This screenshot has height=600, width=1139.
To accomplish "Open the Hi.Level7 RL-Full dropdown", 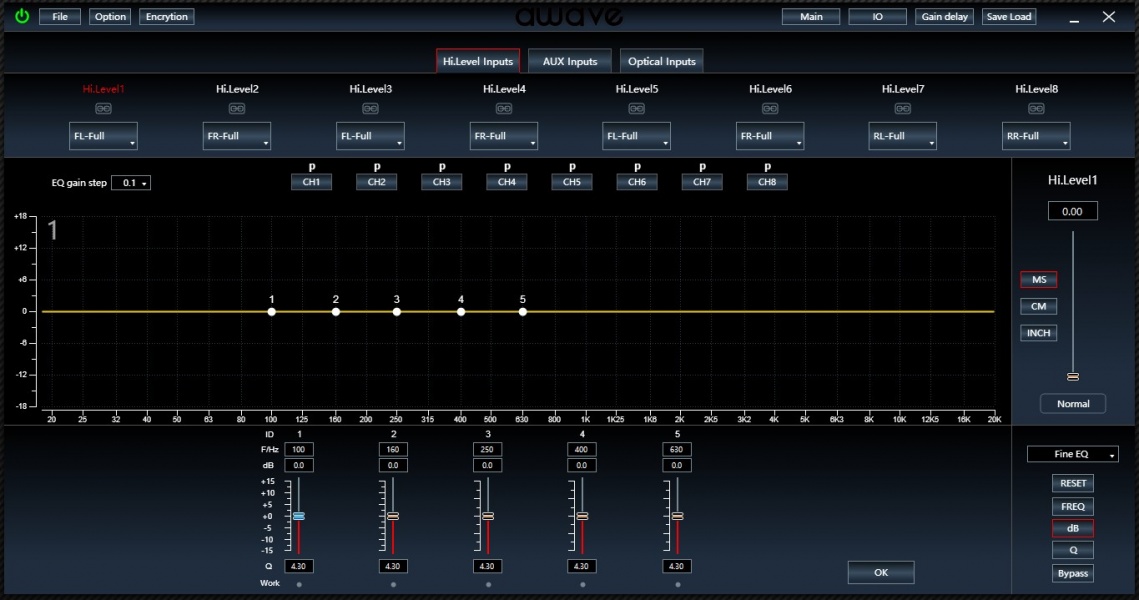I will click(902, 137).
